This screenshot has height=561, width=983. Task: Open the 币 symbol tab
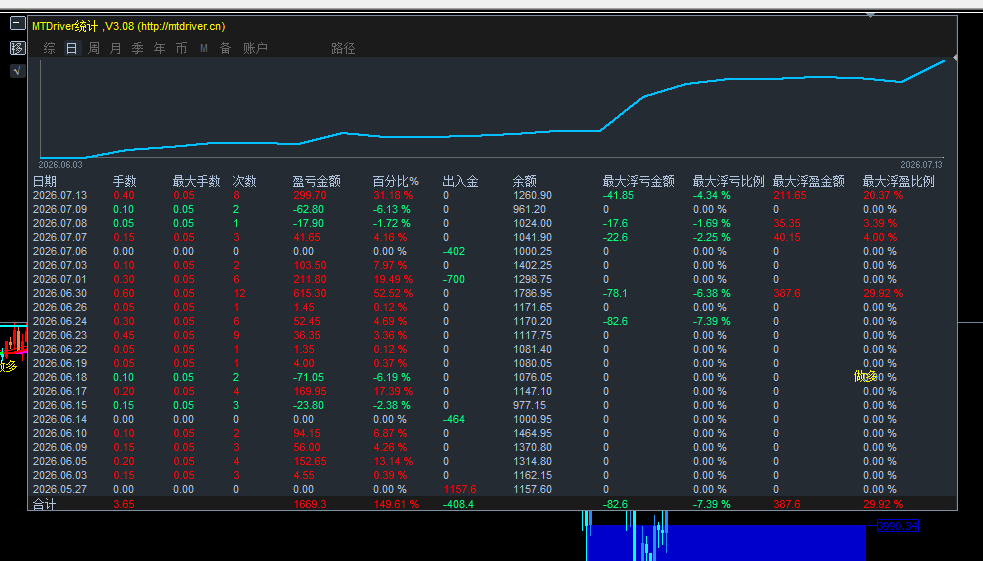tap(182, 48)
